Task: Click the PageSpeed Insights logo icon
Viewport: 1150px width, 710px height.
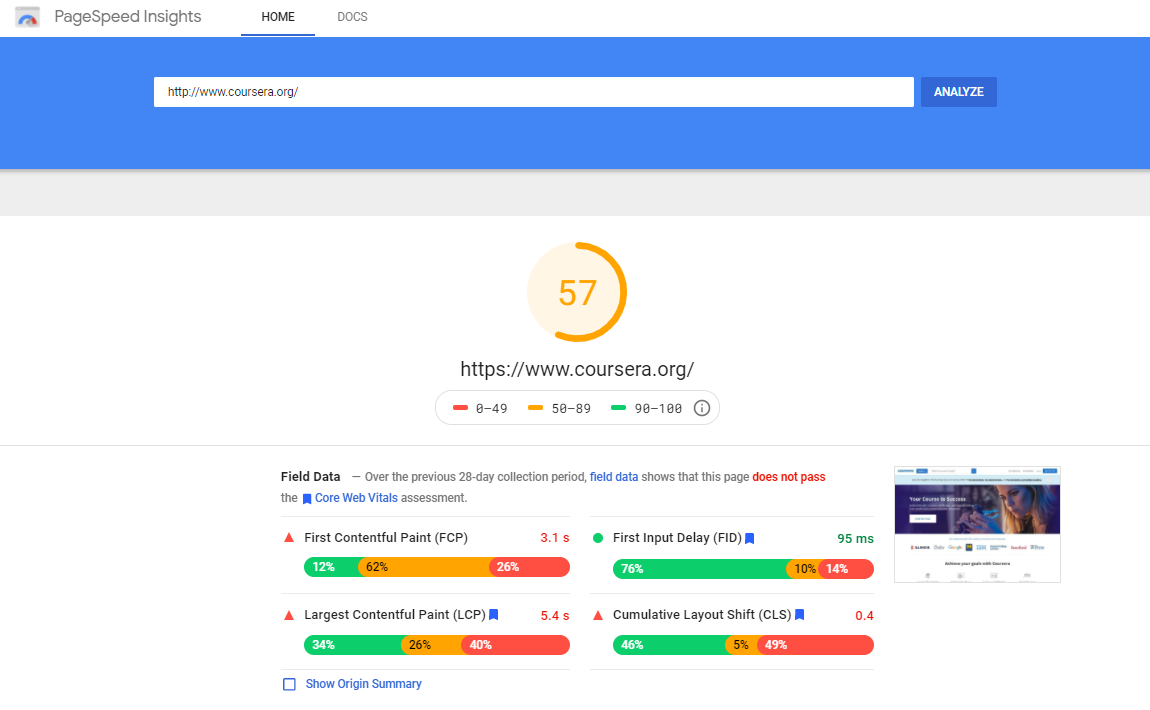Action: point(27,17)
